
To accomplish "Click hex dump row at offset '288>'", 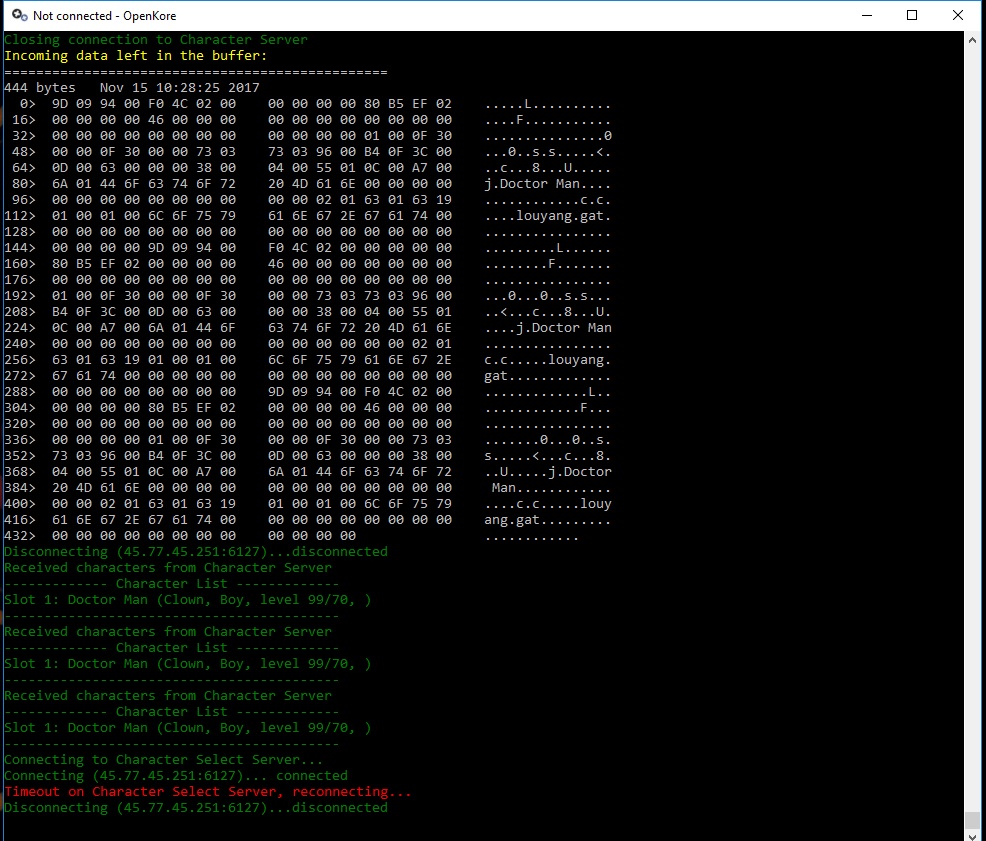I will (308, 392).
